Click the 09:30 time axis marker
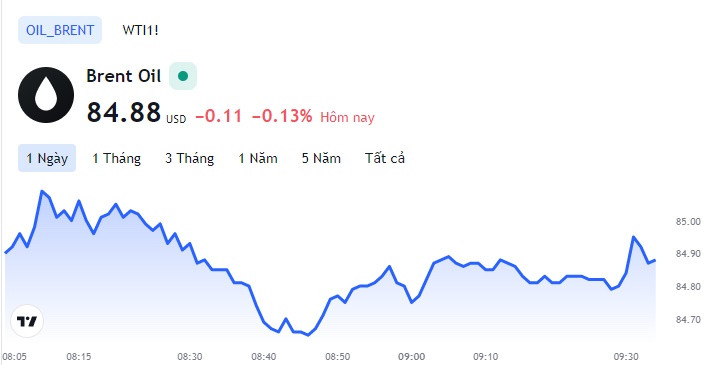The width and height of the screenshot is (707, 365). [626, 357]
